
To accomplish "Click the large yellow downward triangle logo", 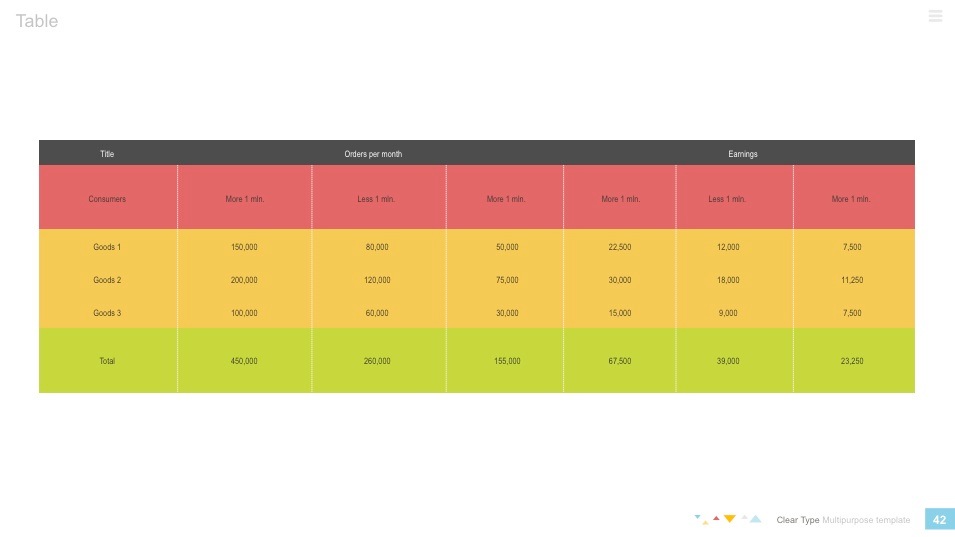I will click(x=730, y=518).
